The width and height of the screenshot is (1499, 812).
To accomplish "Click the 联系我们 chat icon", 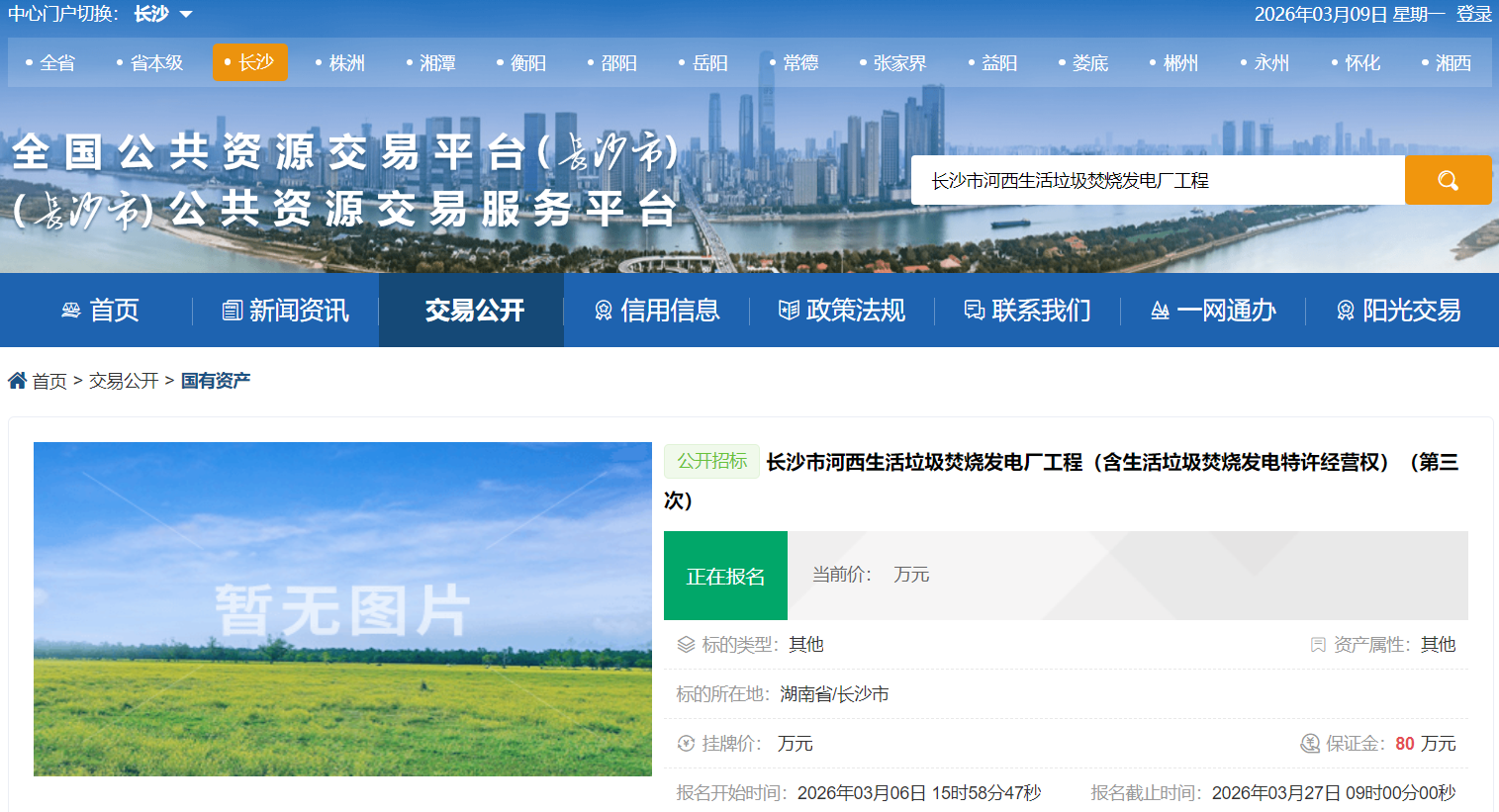I will pos(974,311).
